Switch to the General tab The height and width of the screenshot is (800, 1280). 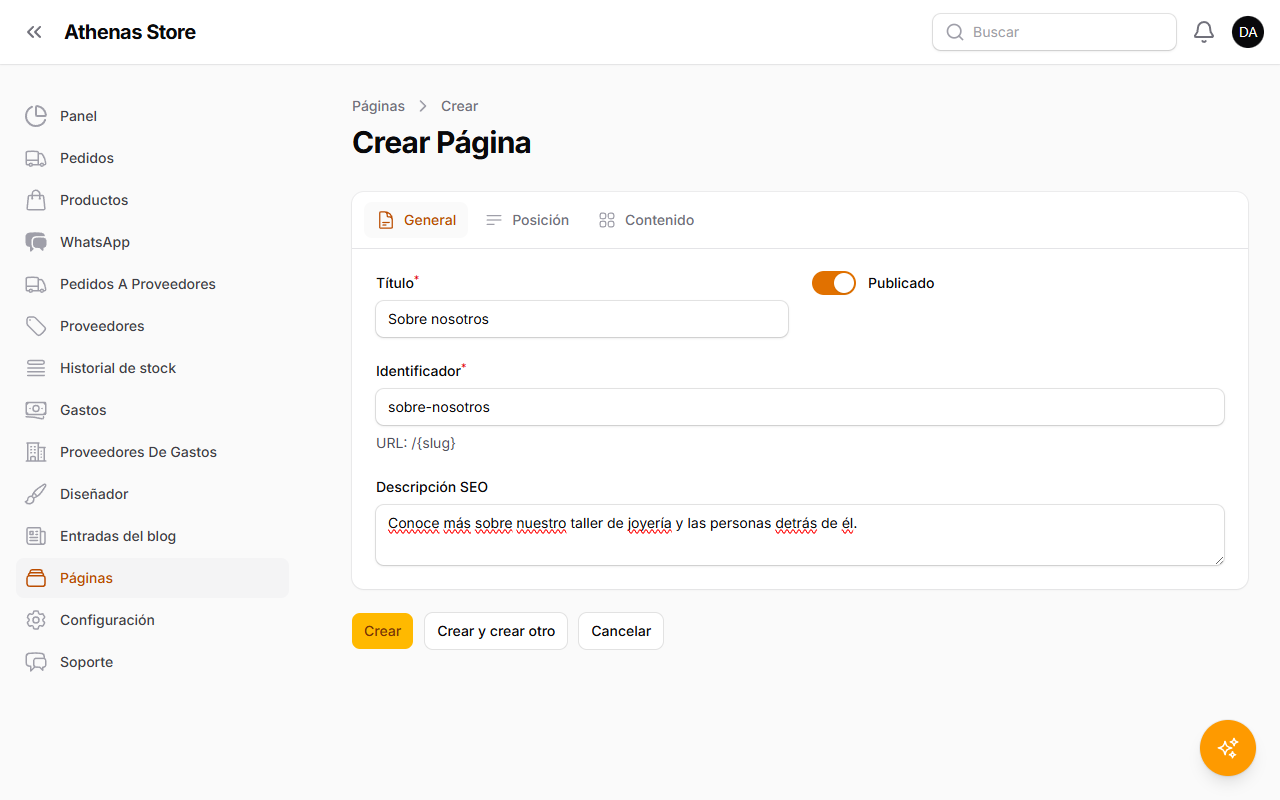416,220
